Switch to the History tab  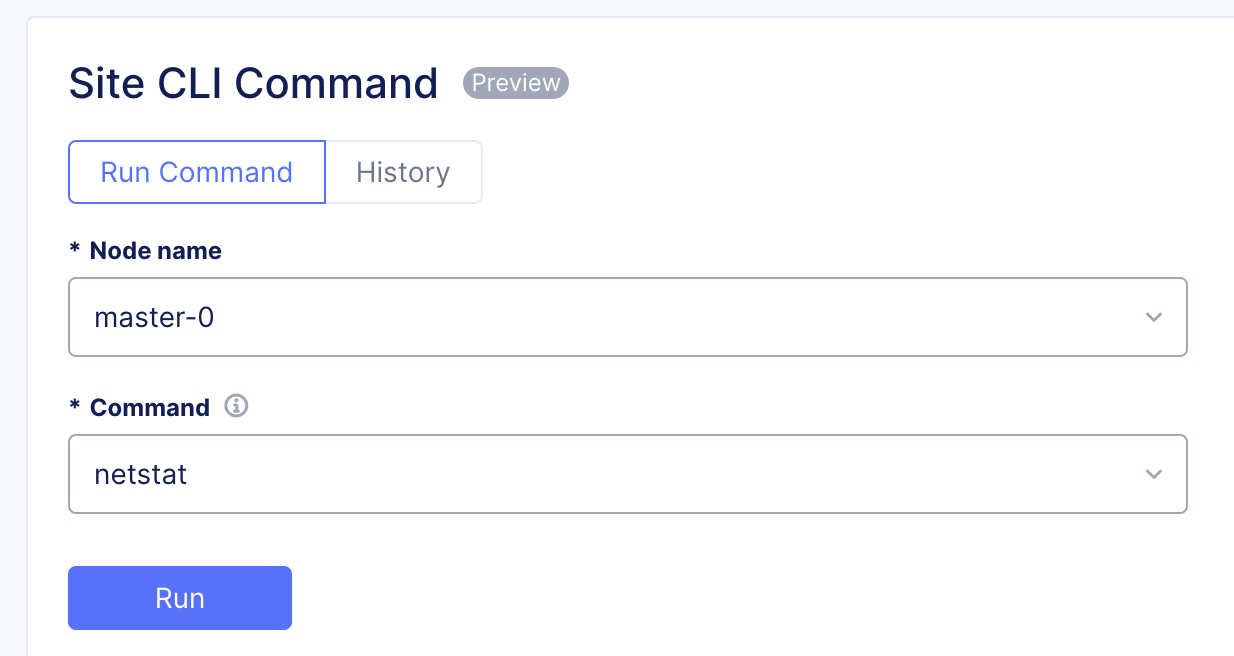click(x=403, y=172)
